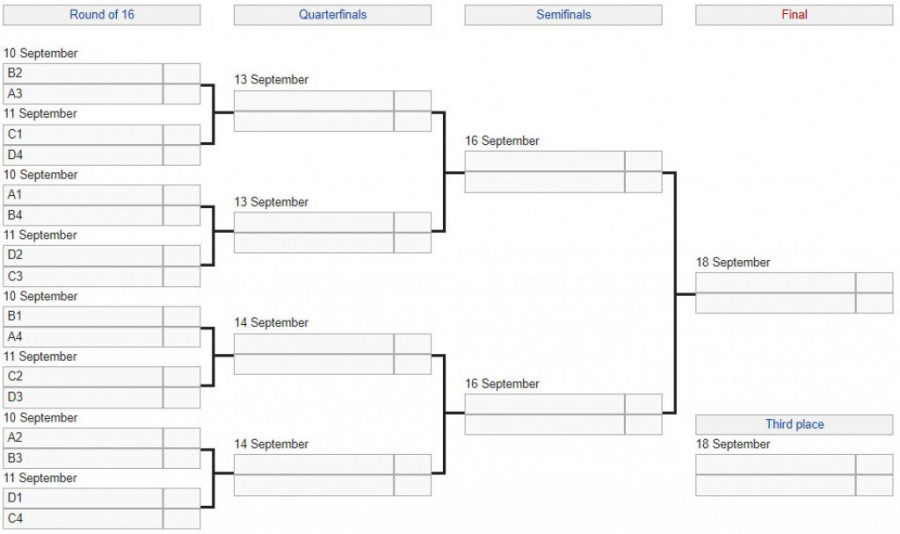Click the B1 team slot

(83, 316)
